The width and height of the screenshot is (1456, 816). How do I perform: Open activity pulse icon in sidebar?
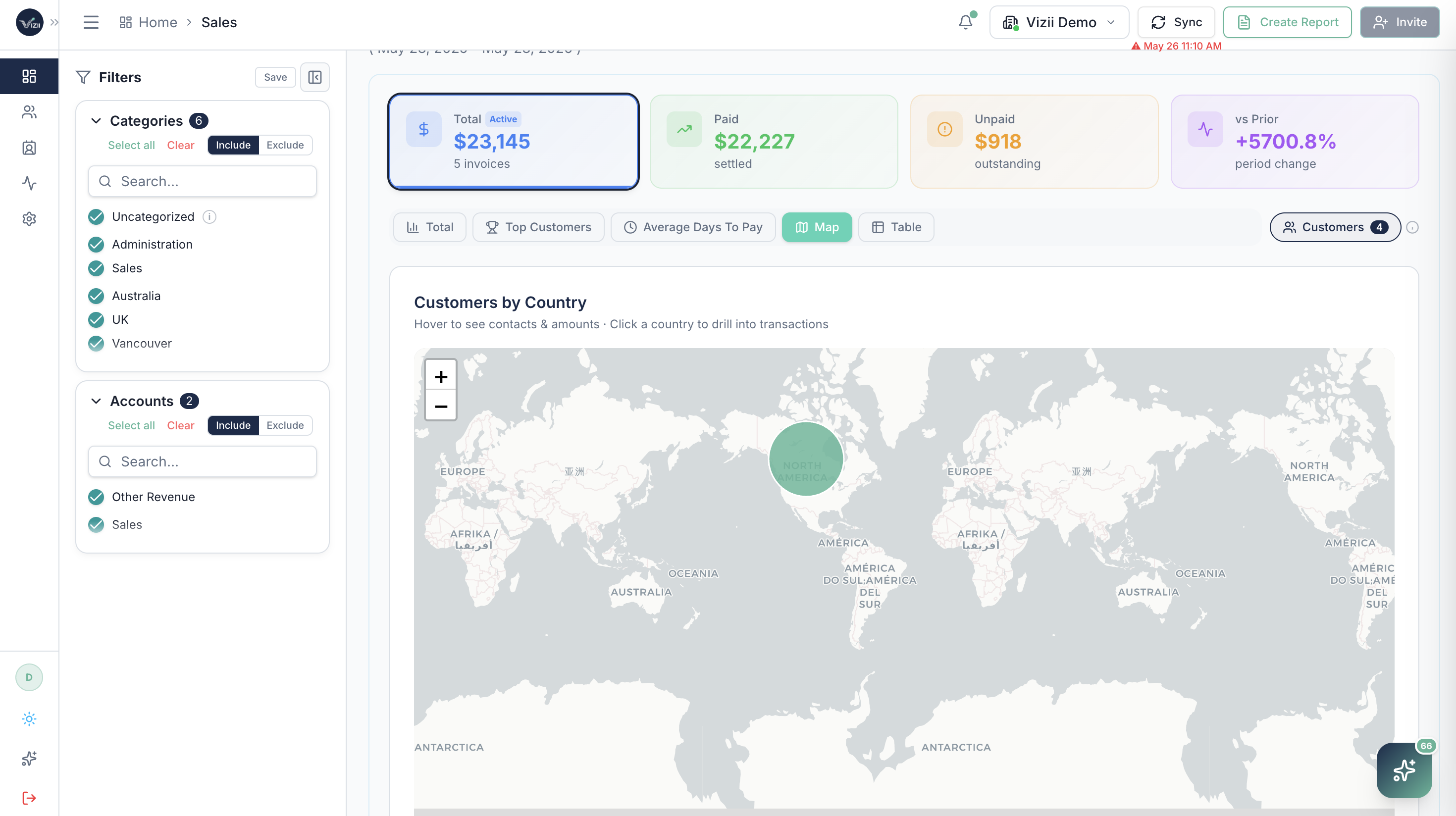[29, 184]
